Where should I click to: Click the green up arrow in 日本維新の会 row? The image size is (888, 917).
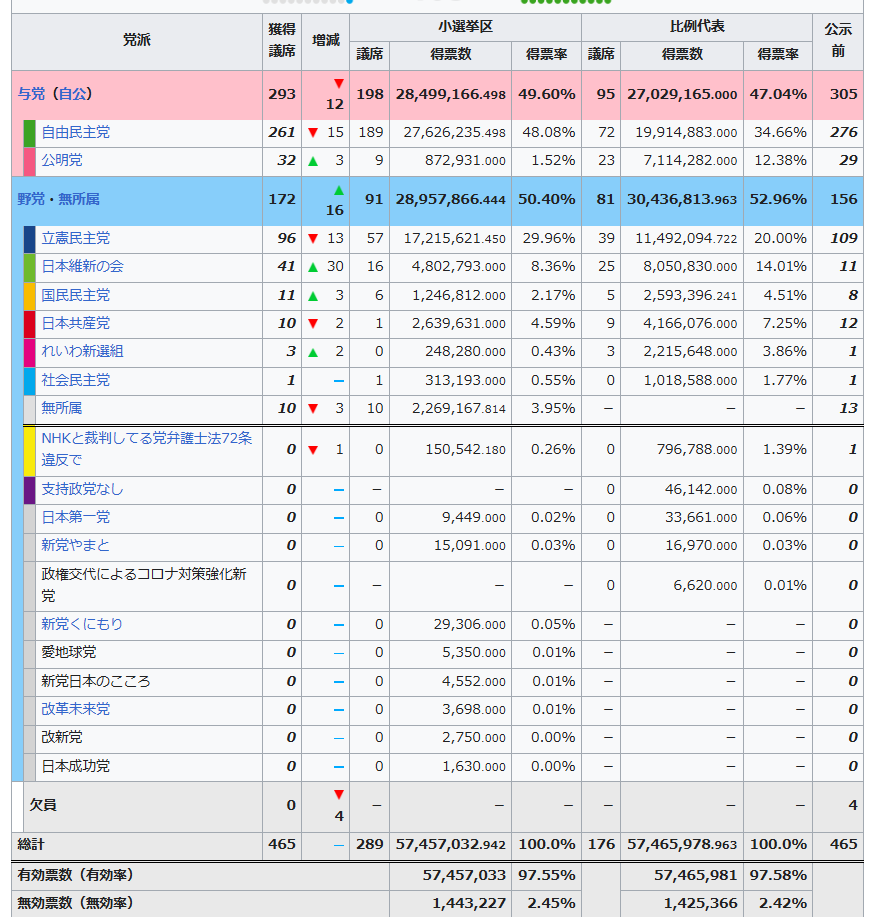coord(313,267)
